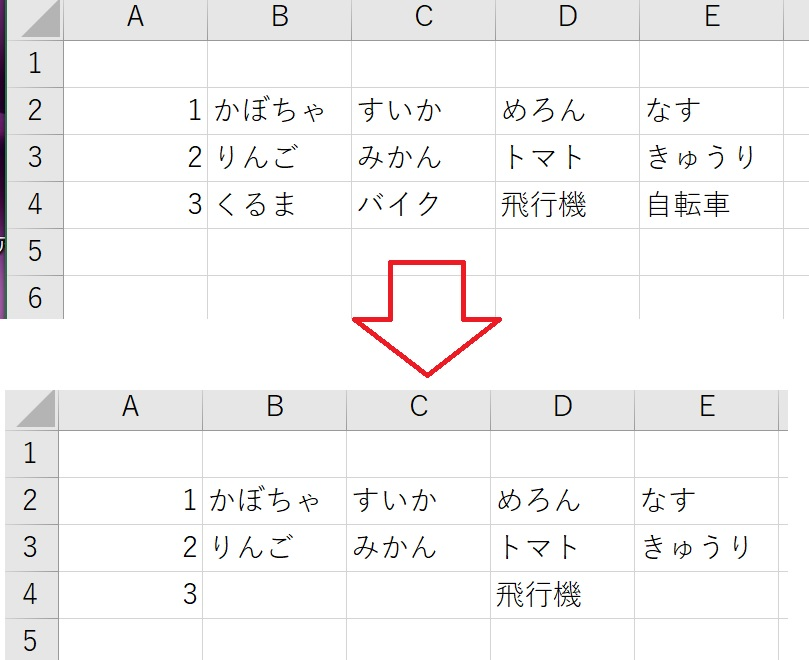Click cell containing トマト in top sheet

(x=568, y=158)
